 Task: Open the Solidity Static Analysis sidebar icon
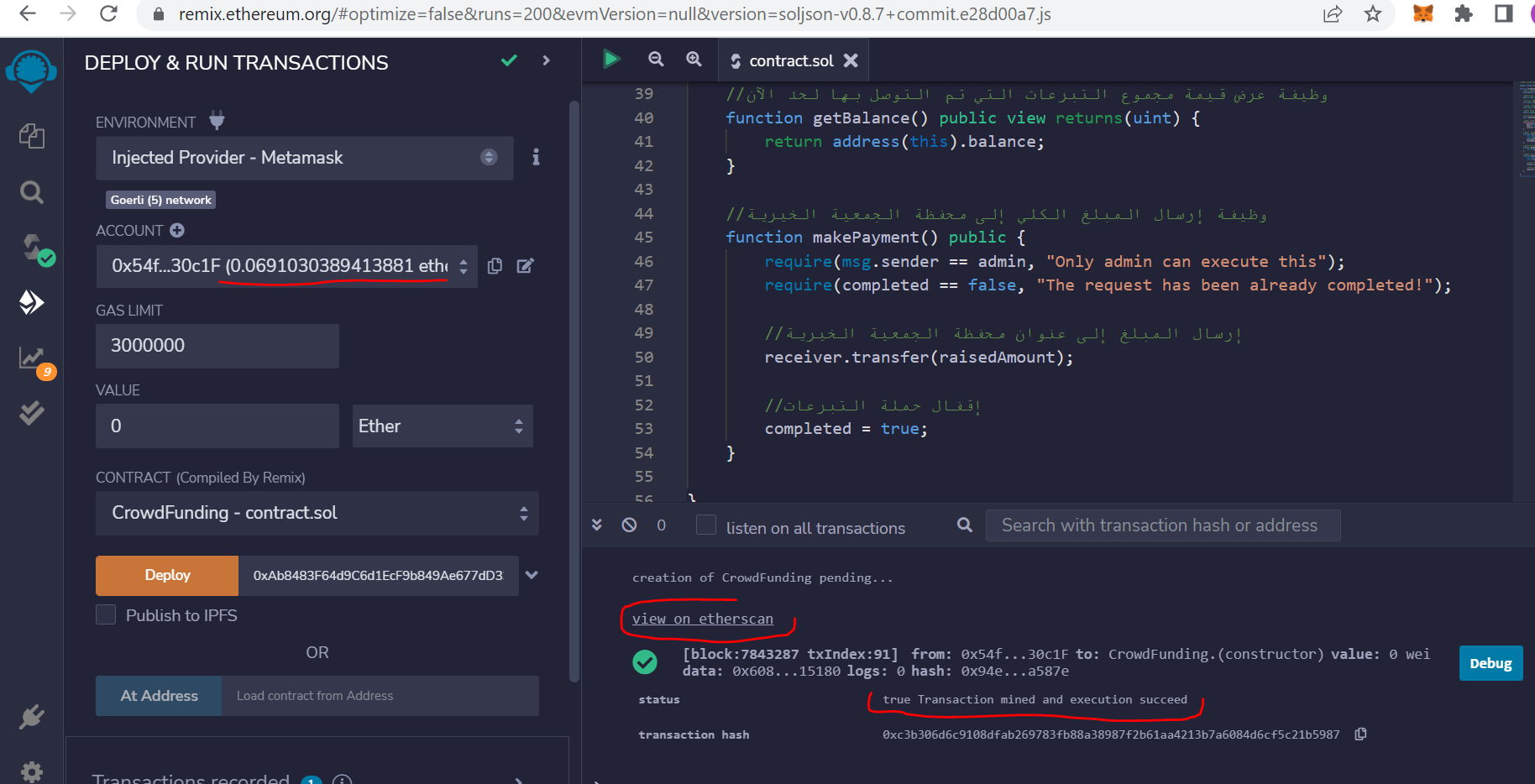35,361
